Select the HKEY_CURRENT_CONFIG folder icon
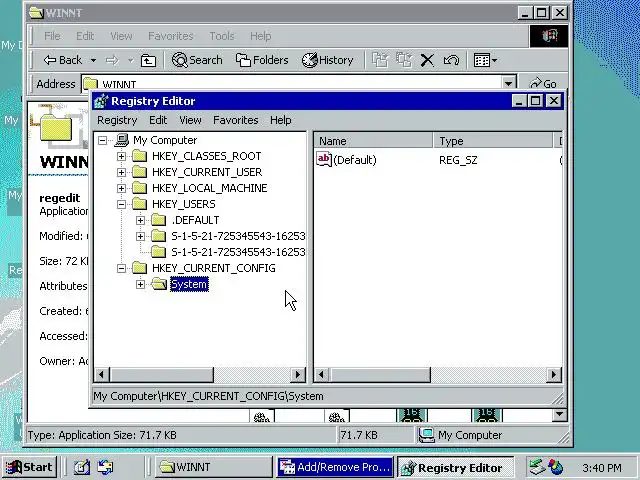 tap(140, 268)
